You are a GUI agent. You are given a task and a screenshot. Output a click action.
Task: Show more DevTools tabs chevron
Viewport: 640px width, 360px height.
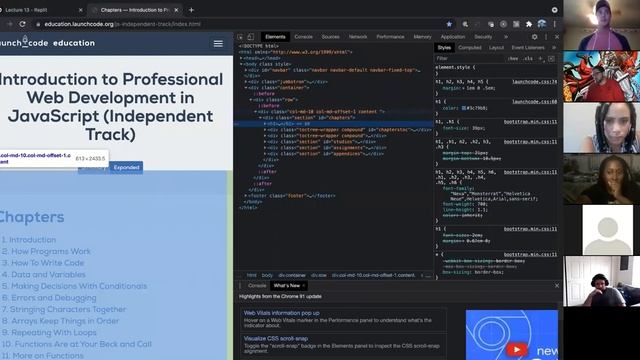click(506, 37)
